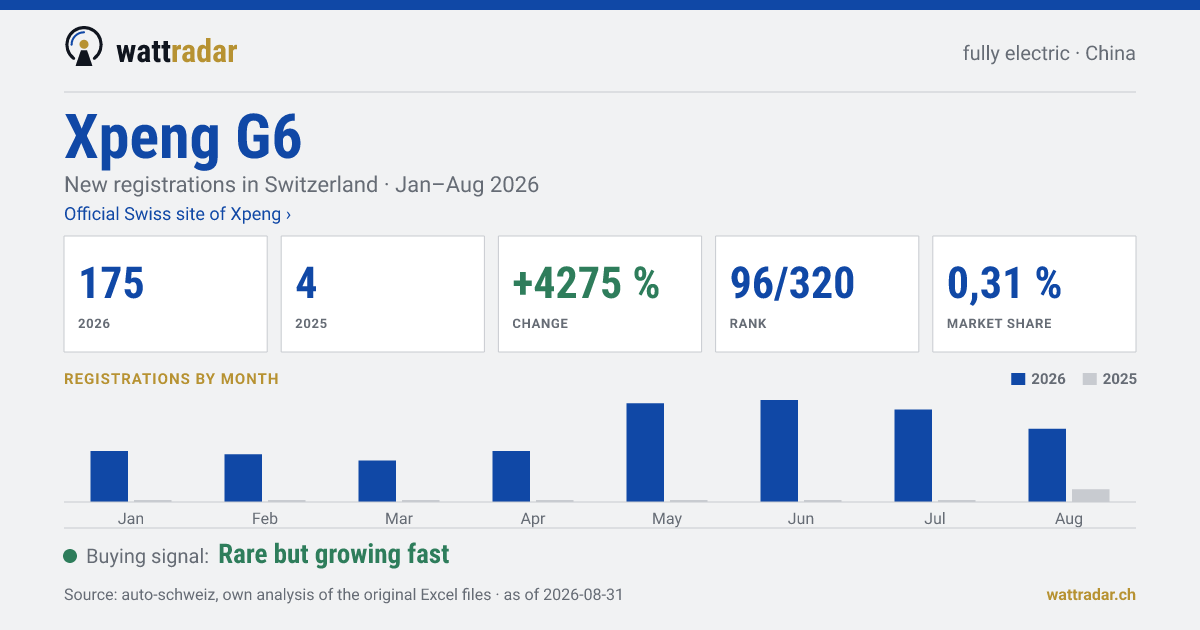1200x630 pixels.
Task: Click the Jan axis label
Action: tap(131, 519)
